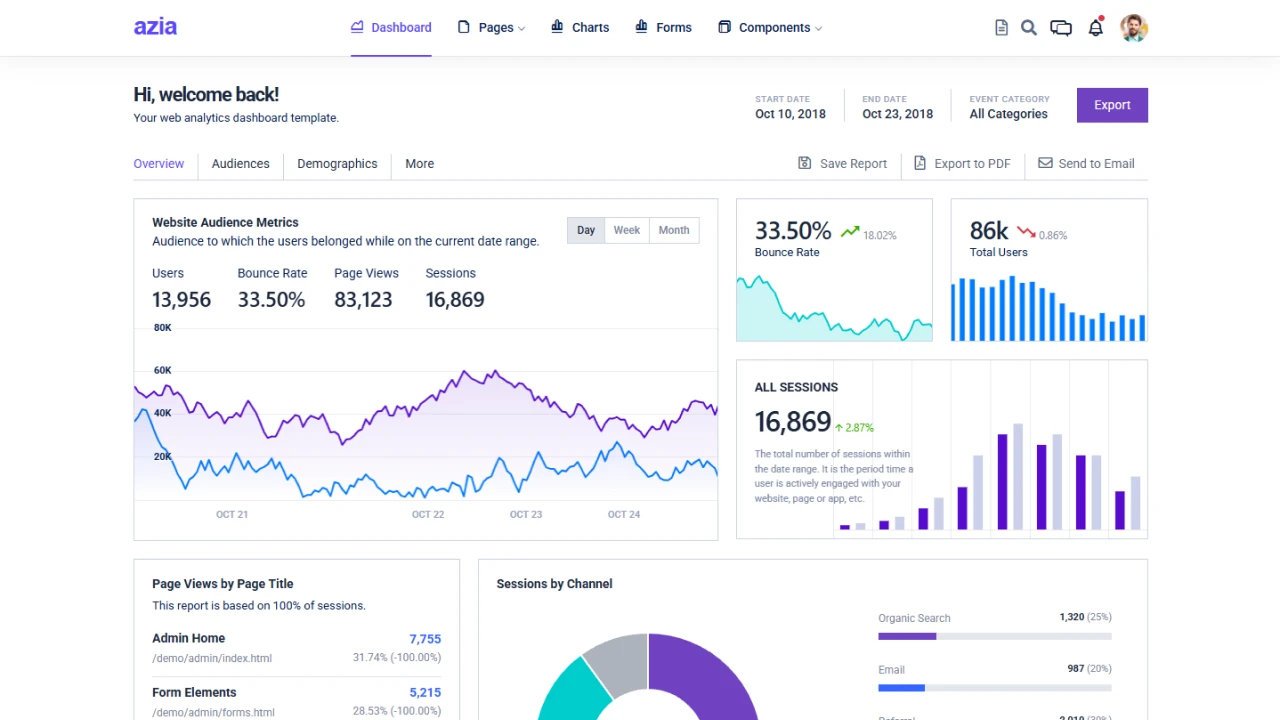Click the Dashboard chart icon in navbar

[357, 27]
